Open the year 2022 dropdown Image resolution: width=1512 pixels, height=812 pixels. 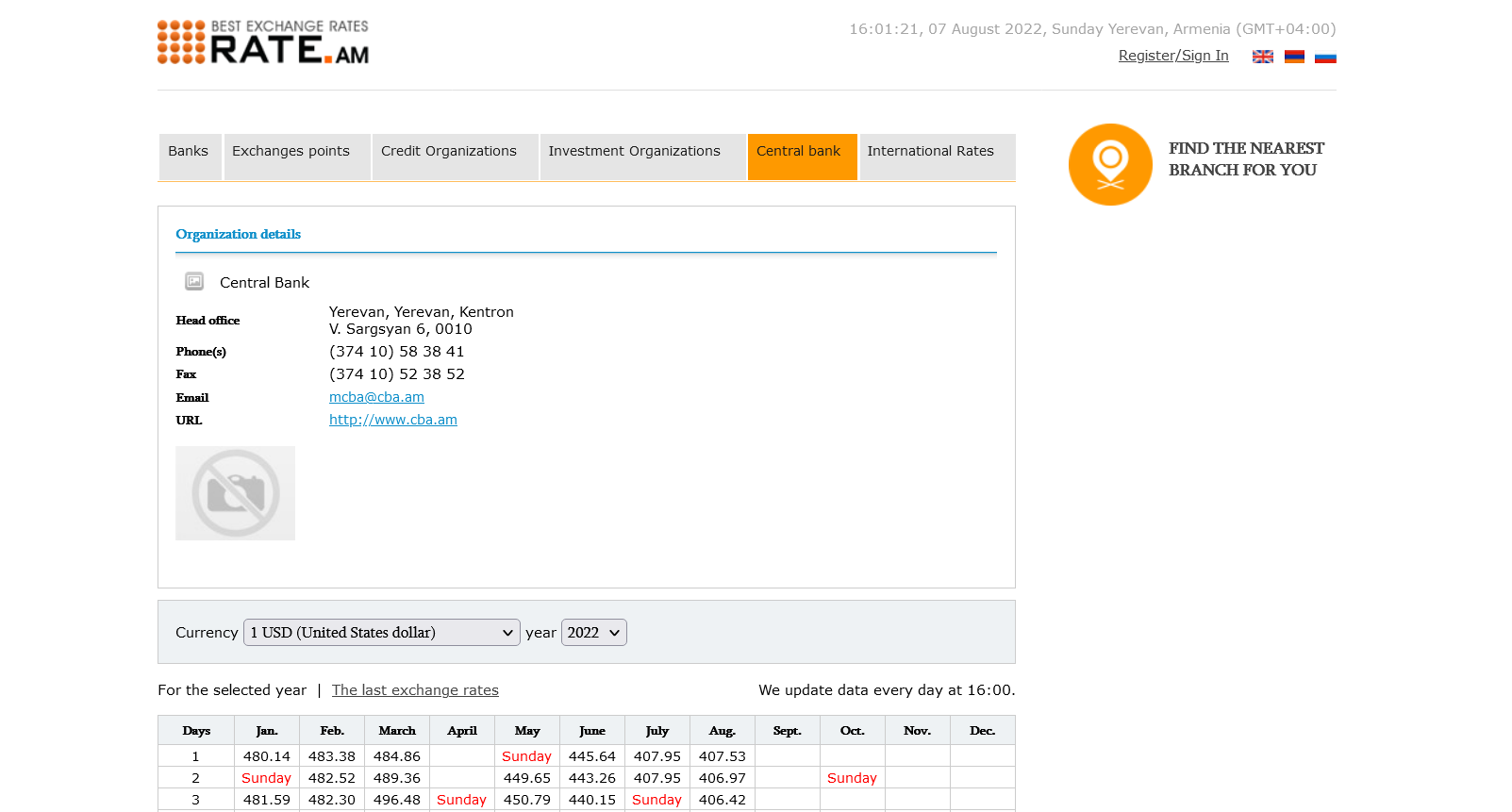(593, 633)
